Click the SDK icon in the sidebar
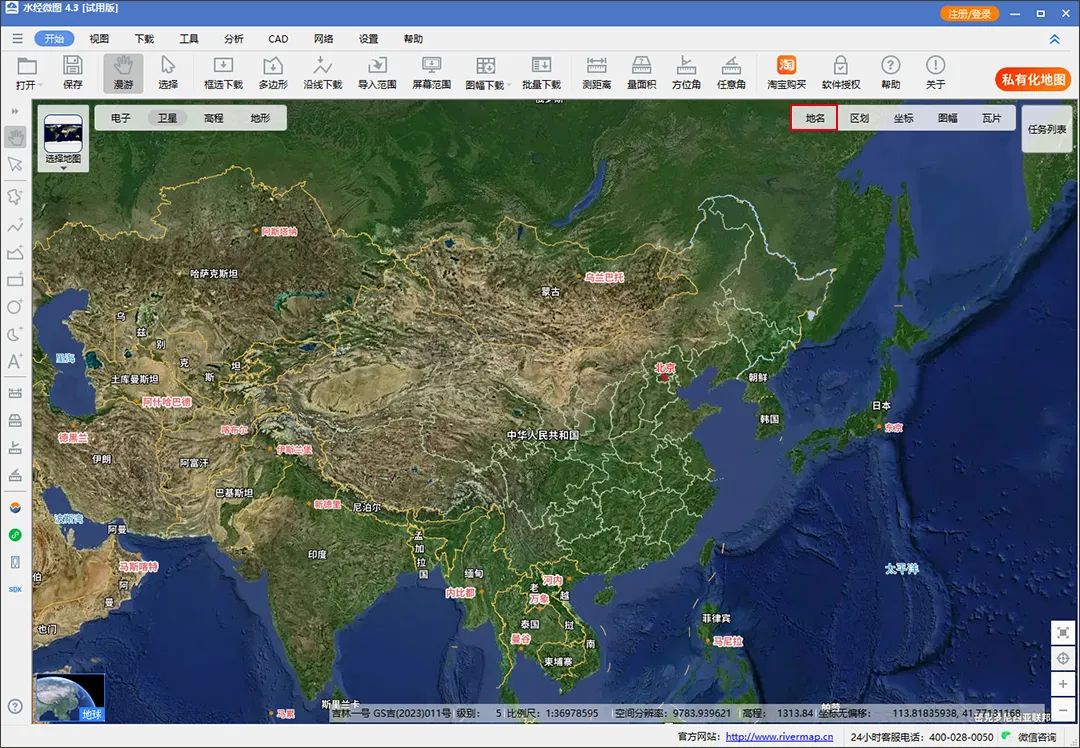This screenshot has height=748, width=1080. (15, 590)
